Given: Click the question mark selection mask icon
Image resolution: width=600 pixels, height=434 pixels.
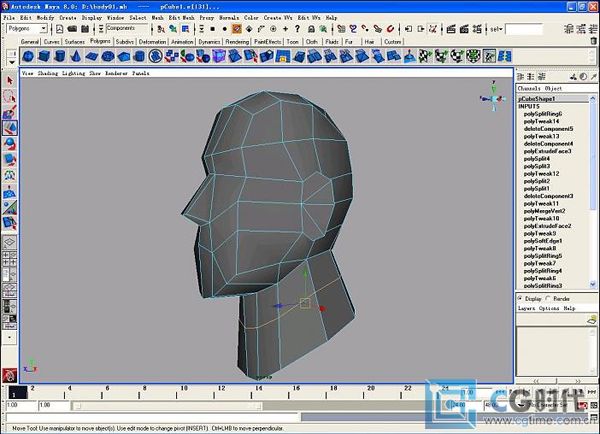Looking at the screenshot, I should 297,29.
